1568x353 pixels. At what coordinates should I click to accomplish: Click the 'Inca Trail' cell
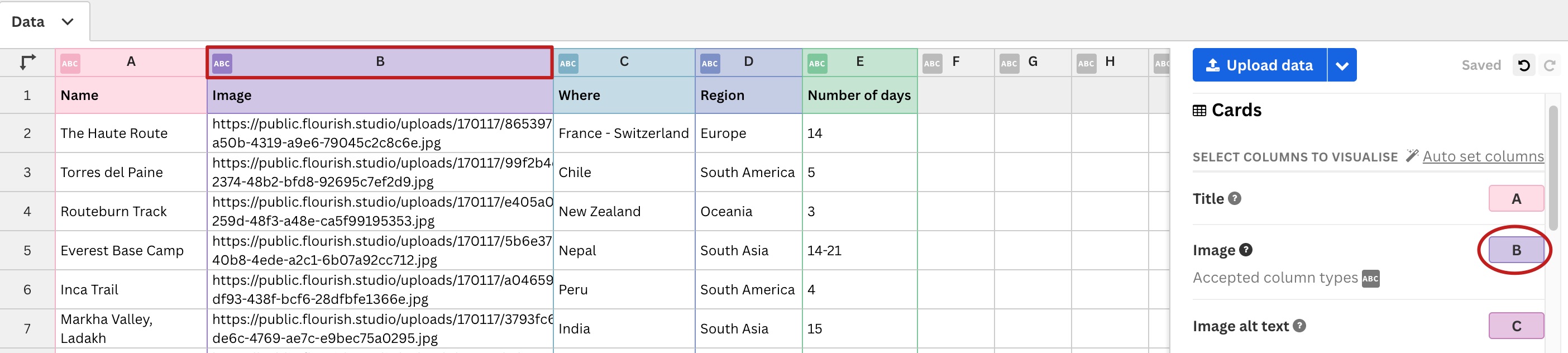pos(131,290)
